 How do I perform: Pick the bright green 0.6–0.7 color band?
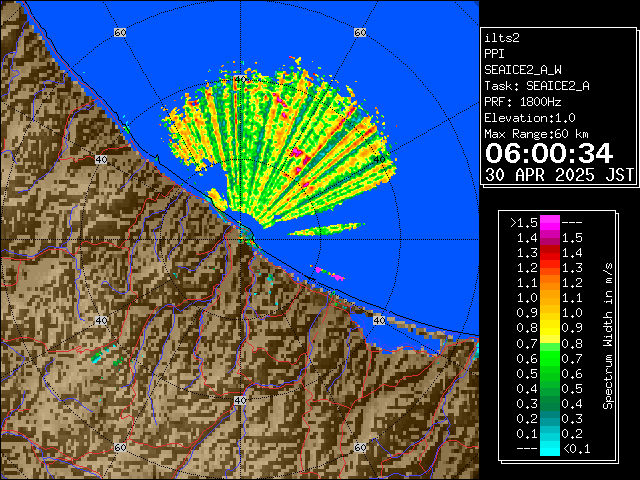pos(550,358)
